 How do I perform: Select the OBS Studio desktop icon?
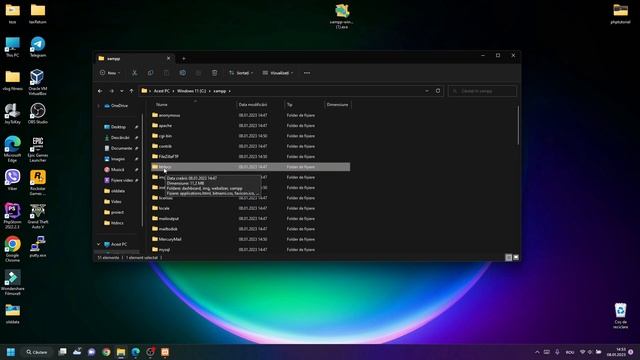(38, 113)
